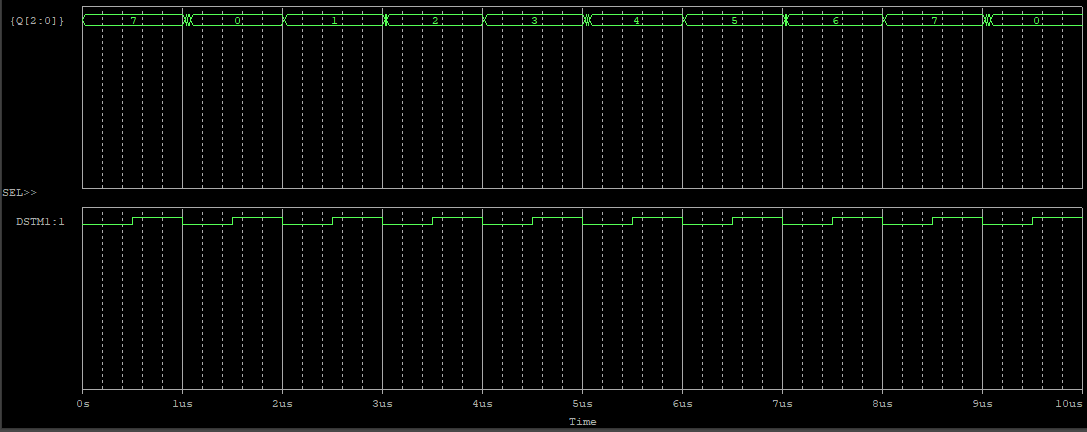
Task: Click the 6us time axis label
Action: tap(682, 404)
